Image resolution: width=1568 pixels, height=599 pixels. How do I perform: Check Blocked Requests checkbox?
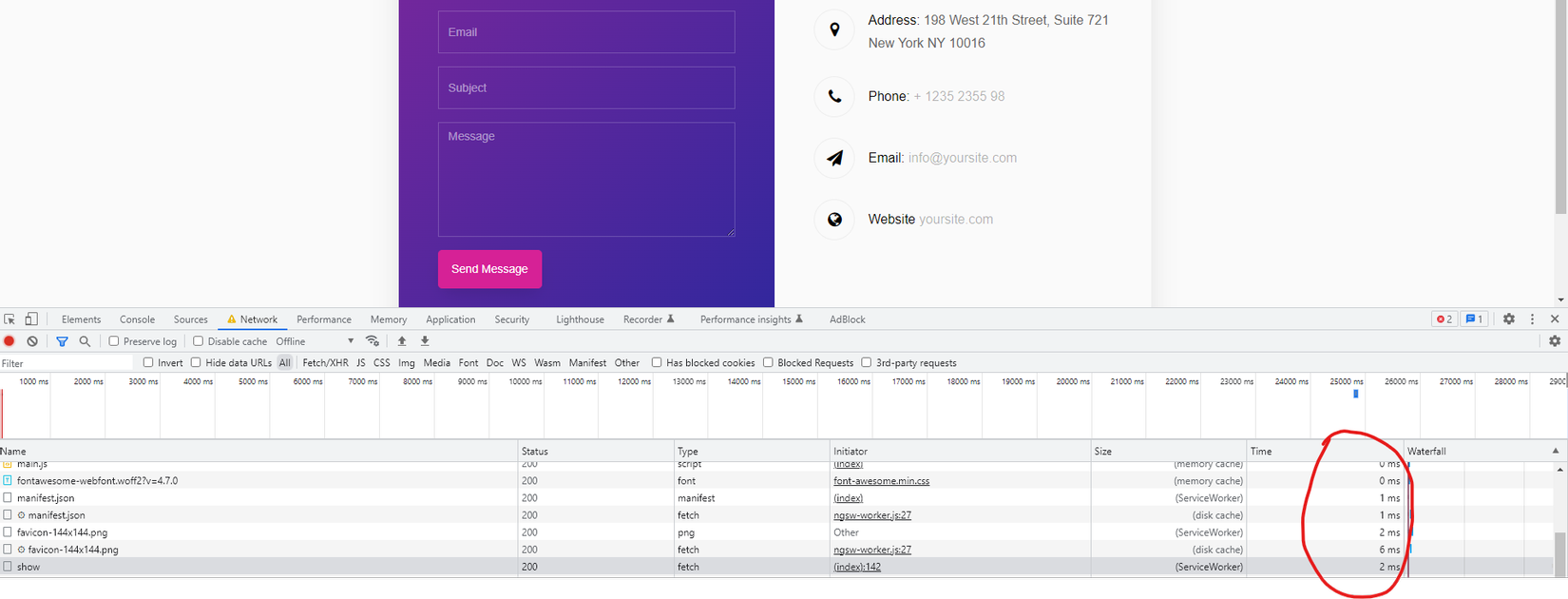coord(768,362)
